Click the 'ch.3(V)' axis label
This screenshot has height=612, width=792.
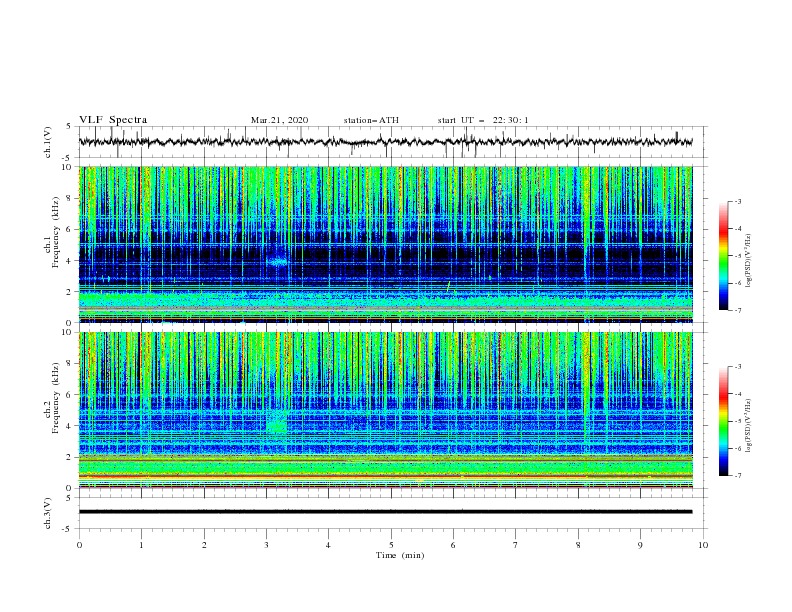[x=48, y=514]
